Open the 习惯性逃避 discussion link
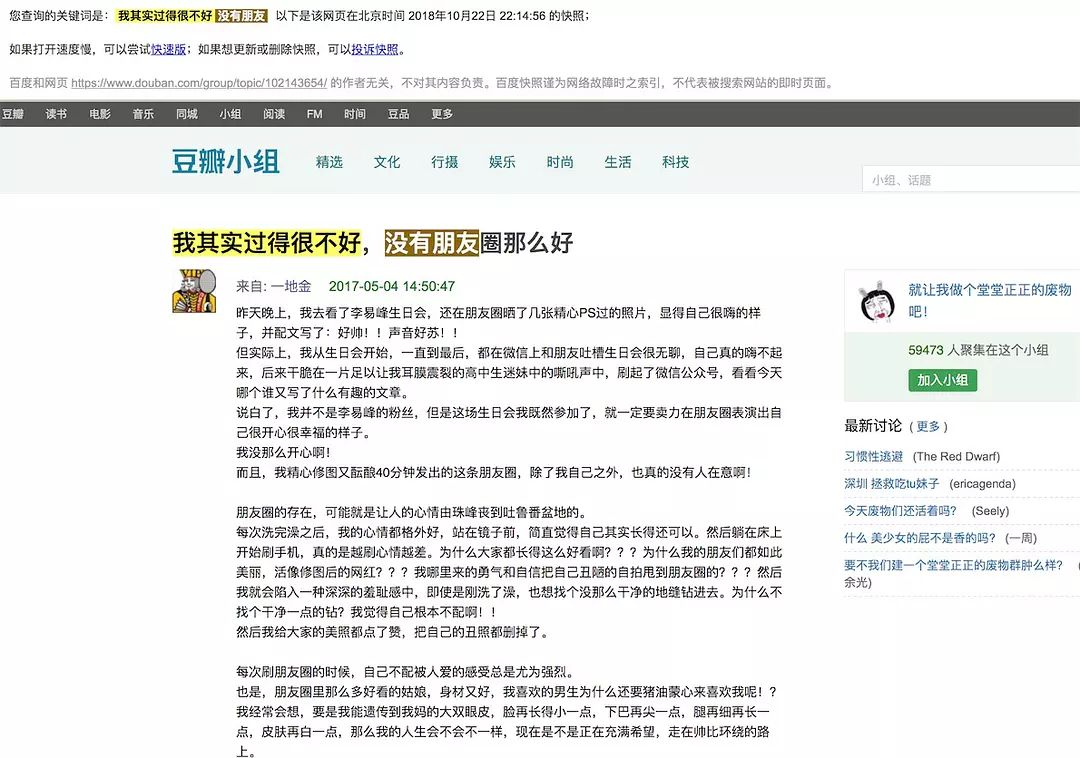This screenshot has height=758, width=1080. [x=873, y=456]
